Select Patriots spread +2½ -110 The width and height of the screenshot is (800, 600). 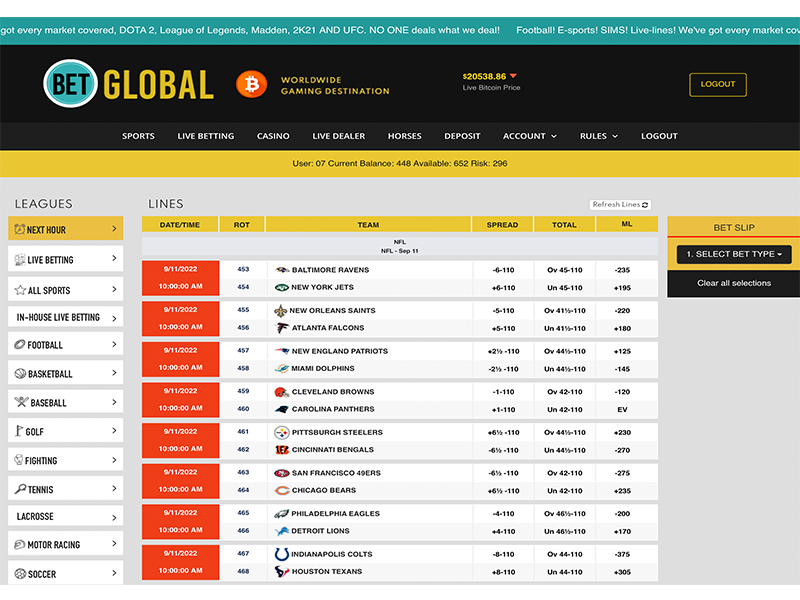pyautogui.click(x=503, y=352)
